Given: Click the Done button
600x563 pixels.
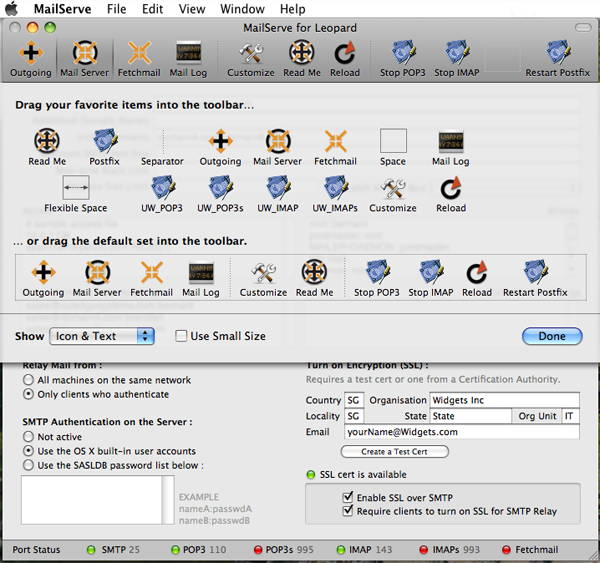Looking at the screenshot, I should click(x=551, y=336).
